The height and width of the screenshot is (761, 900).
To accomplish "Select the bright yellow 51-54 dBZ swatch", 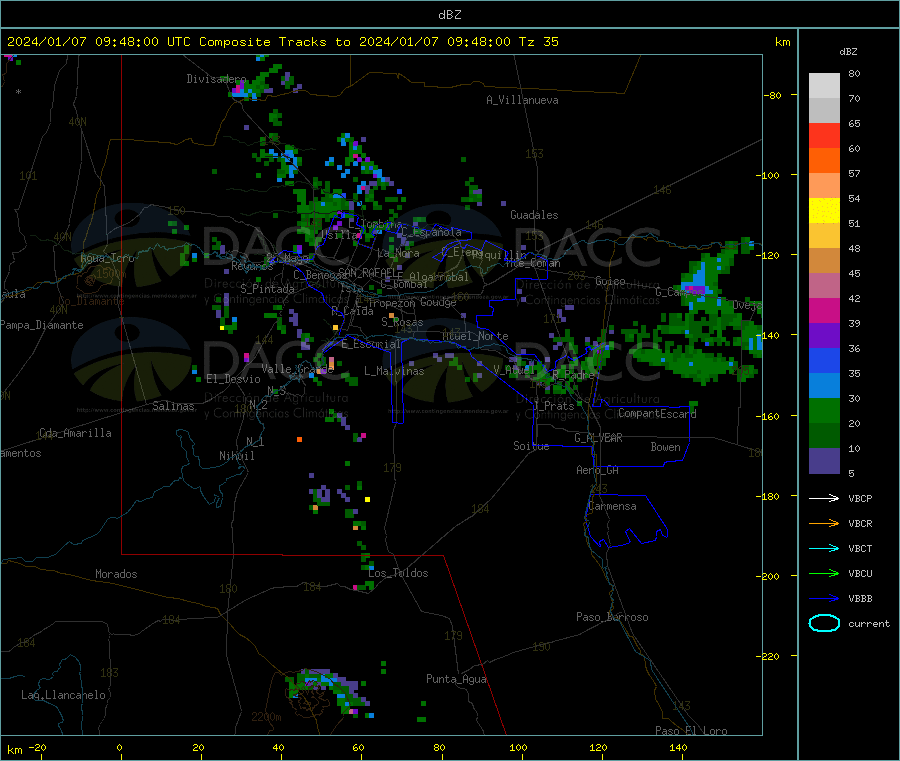I will 824,211.
